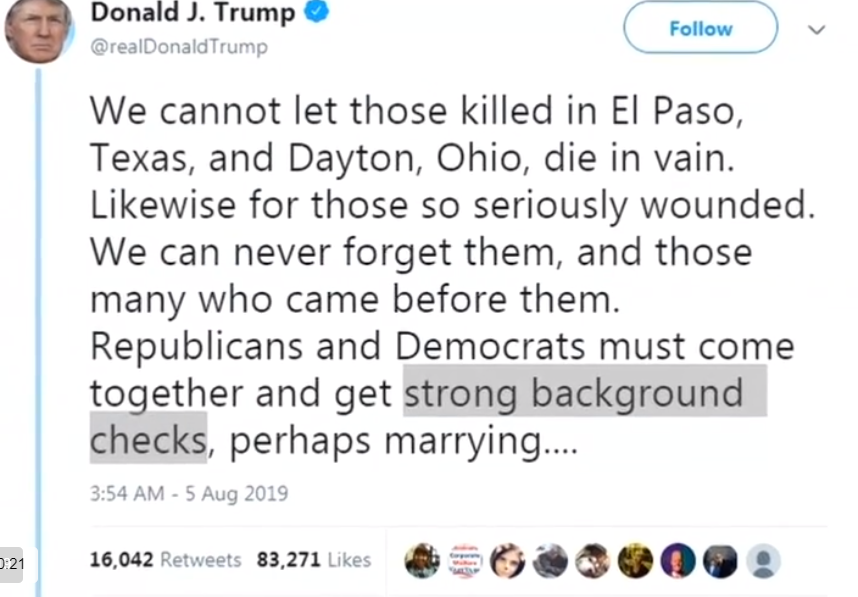Select the default gray silhouette liker avatar
858x597 pixels.
pyautogui.click(x=763, y=561)
